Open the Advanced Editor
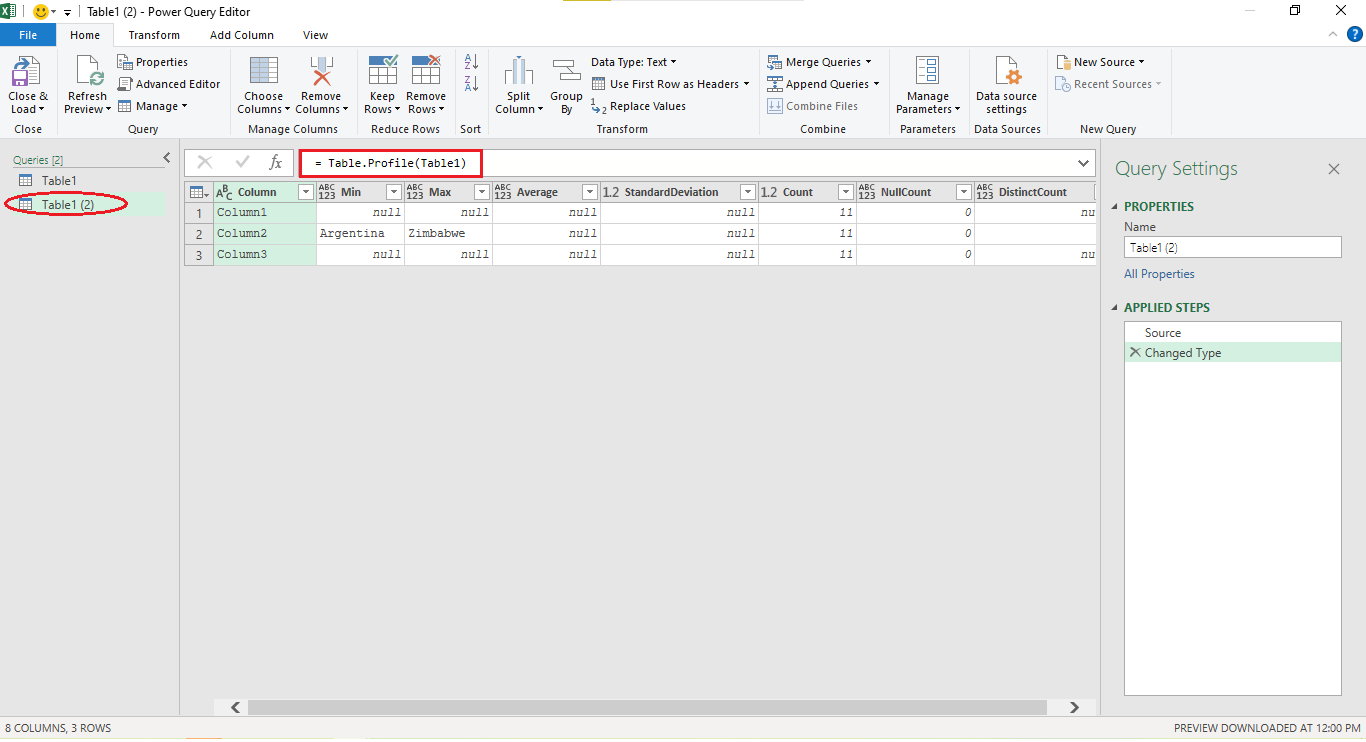Viewport: 1366px width, 742px height. (x=169, y=84)
